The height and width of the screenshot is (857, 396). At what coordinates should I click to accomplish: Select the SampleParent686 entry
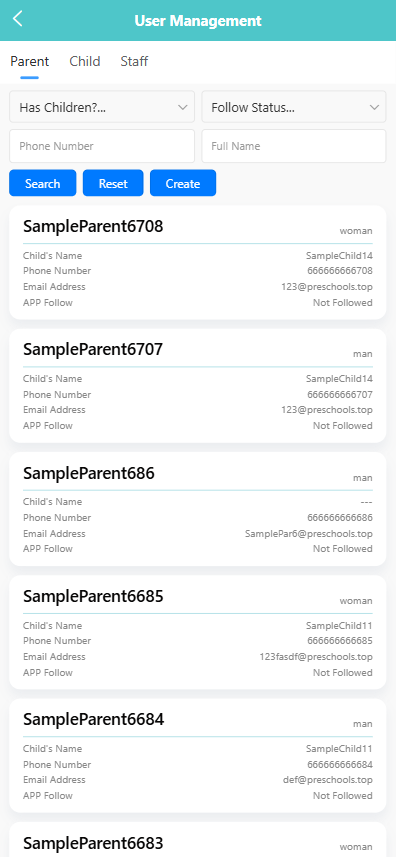(198, 509)
